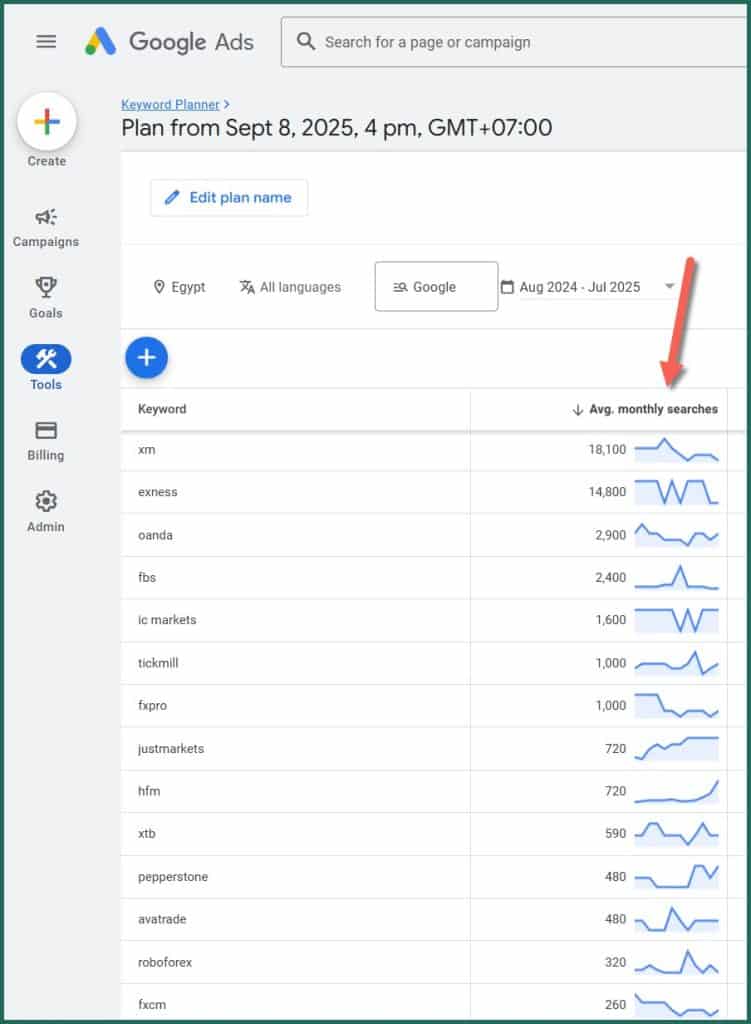This screenshot has height=1024, width=751.
Task: Click the hfm keyword text
Action: (x=149, y=791)
